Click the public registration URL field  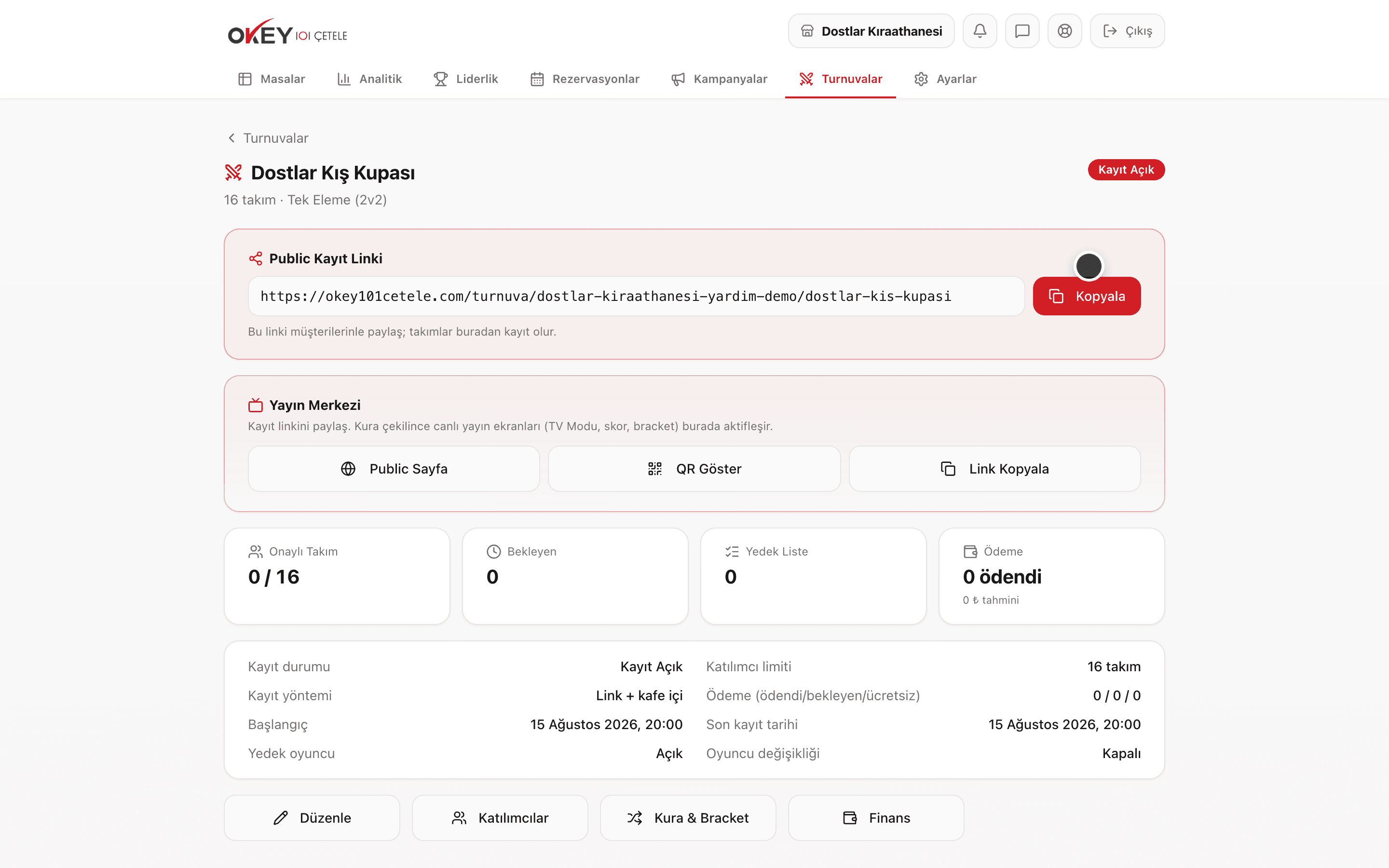636,296
